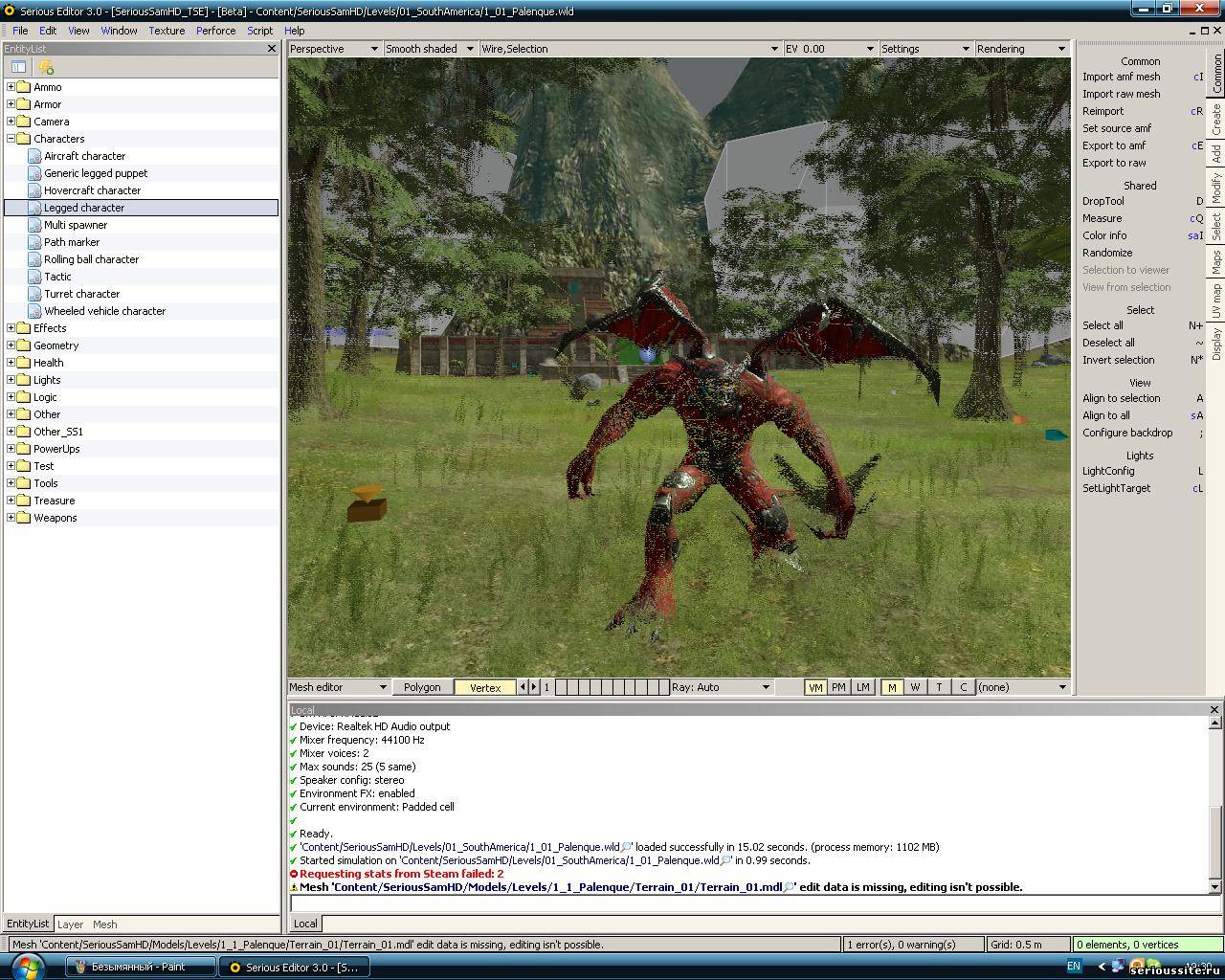Click Import amf mesh
The image size is (1225, 980).
tap(1121, 77)
